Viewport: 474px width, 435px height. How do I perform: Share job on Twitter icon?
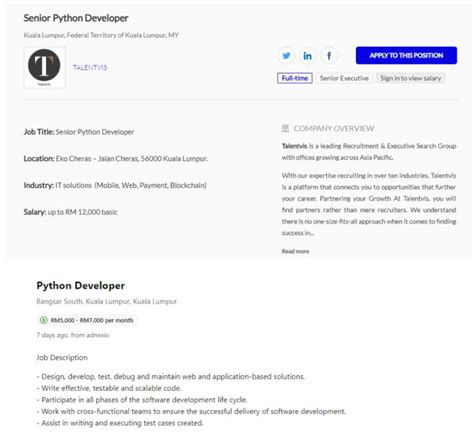pos(286,56)
